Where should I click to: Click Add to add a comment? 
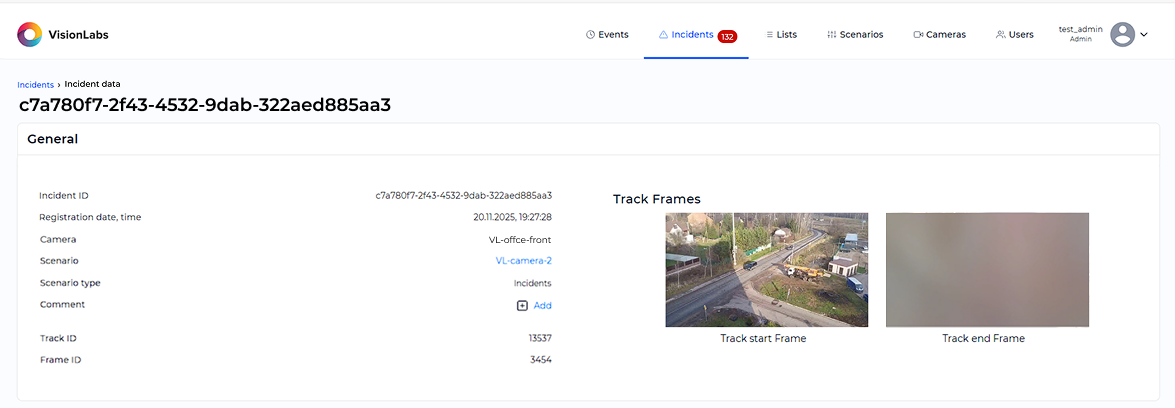pos(542,306)
